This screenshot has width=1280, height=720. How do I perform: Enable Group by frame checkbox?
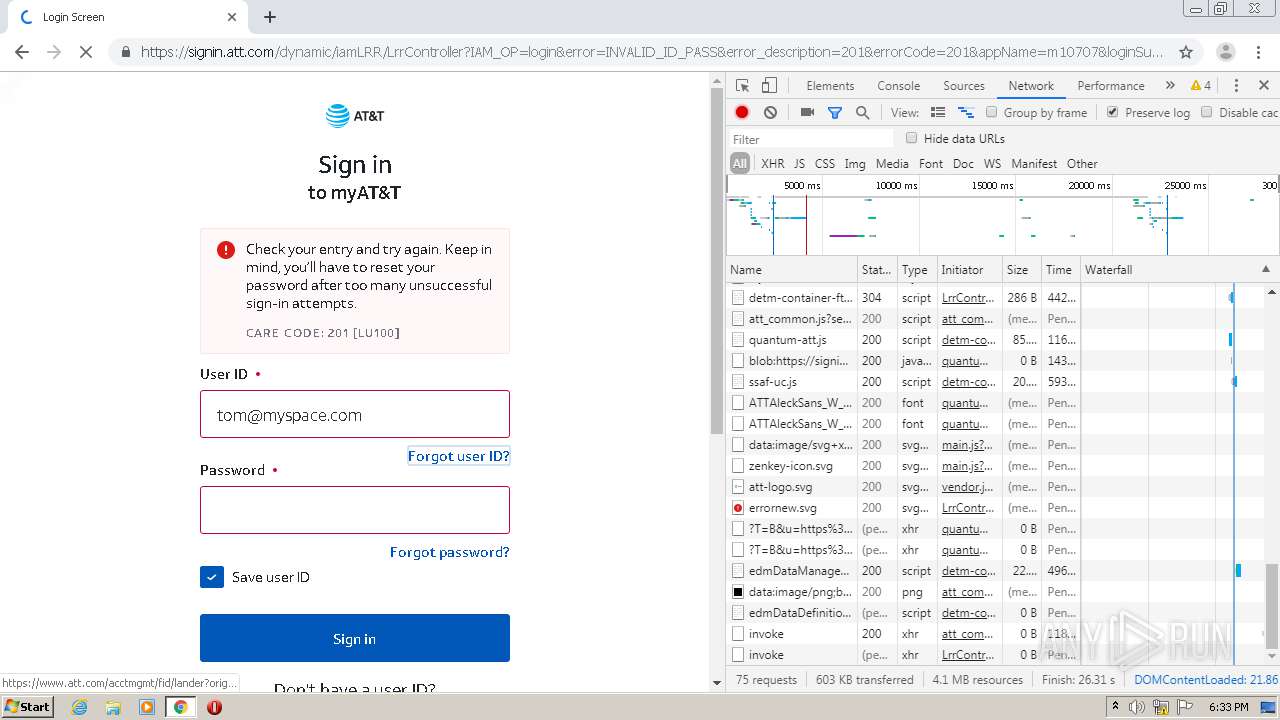pos(992,112)
